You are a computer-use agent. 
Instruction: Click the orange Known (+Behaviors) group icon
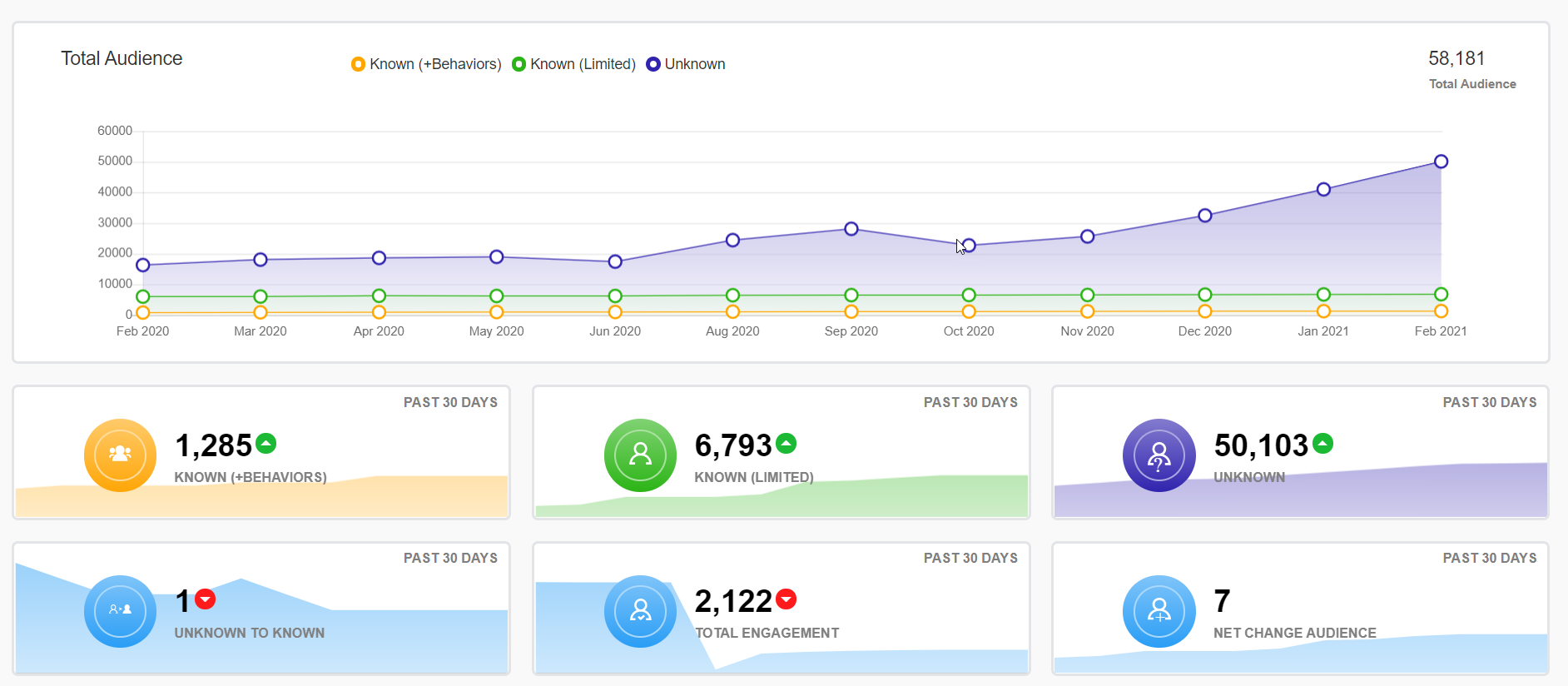click(x=121, y=455)
